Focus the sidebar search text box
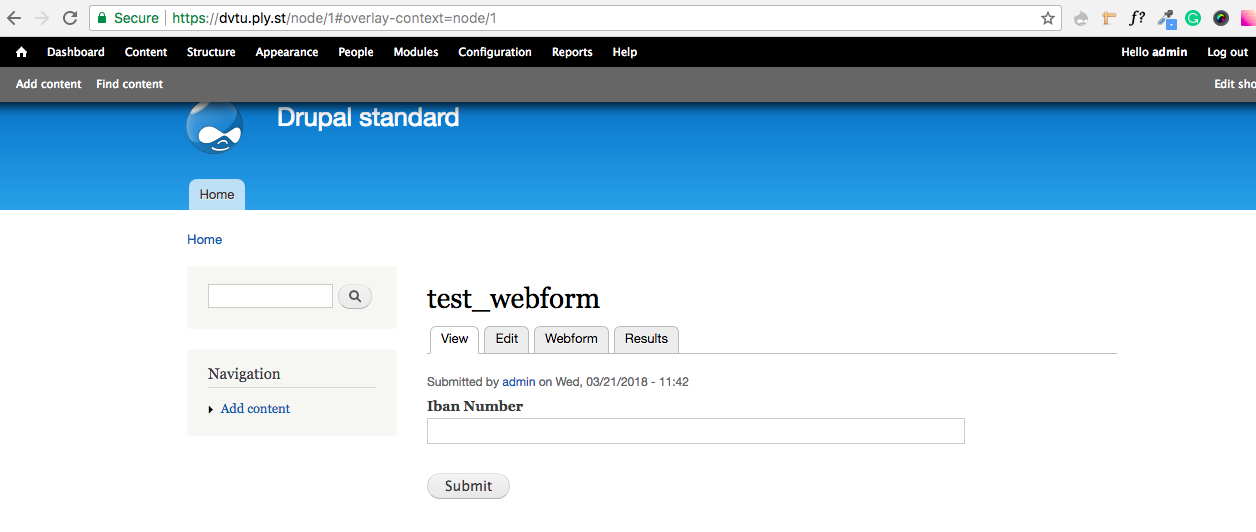This screenshot has width=1256, height=532. tap(270, 296)
